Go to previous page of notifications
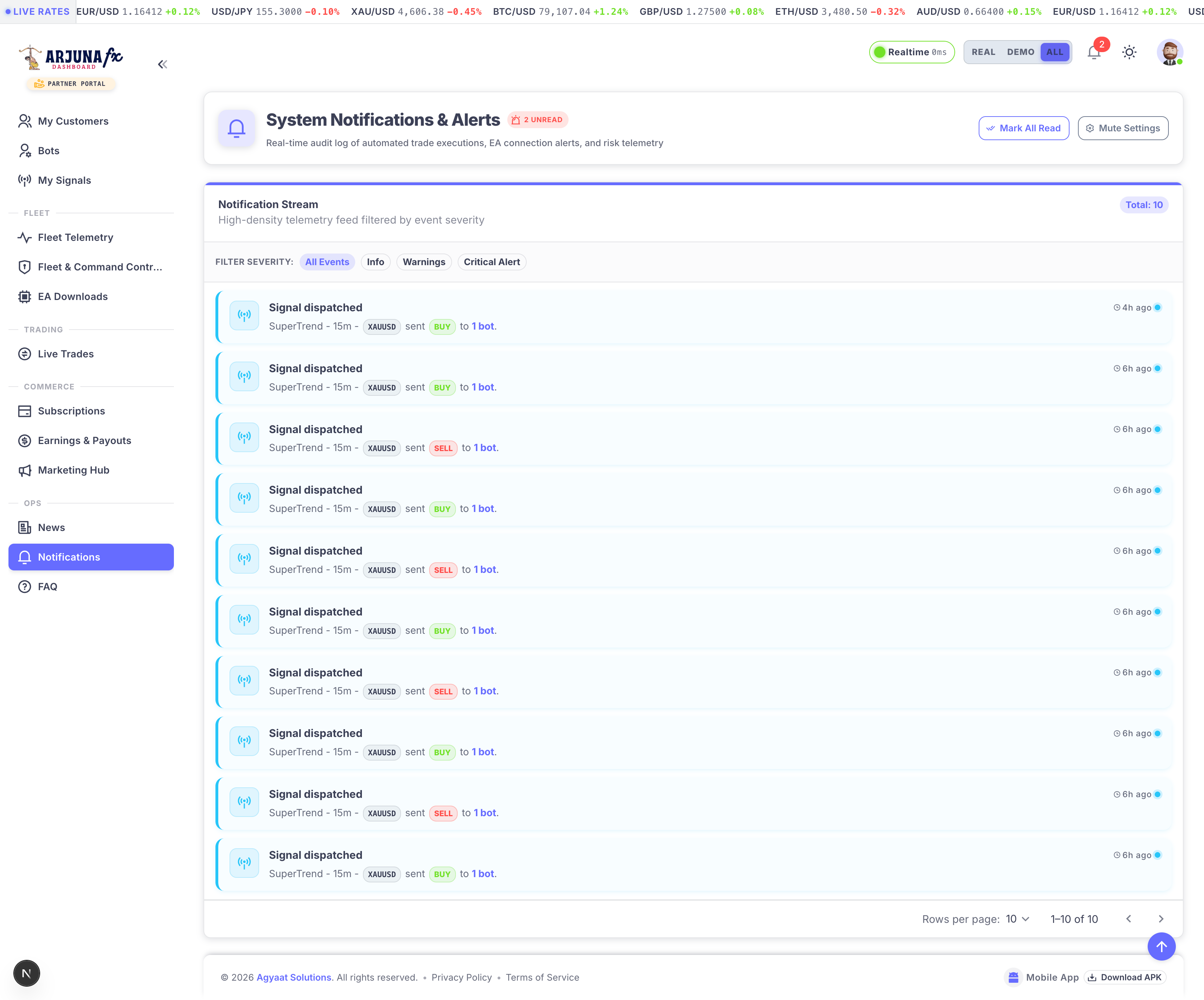 [x=1128, y=919]
